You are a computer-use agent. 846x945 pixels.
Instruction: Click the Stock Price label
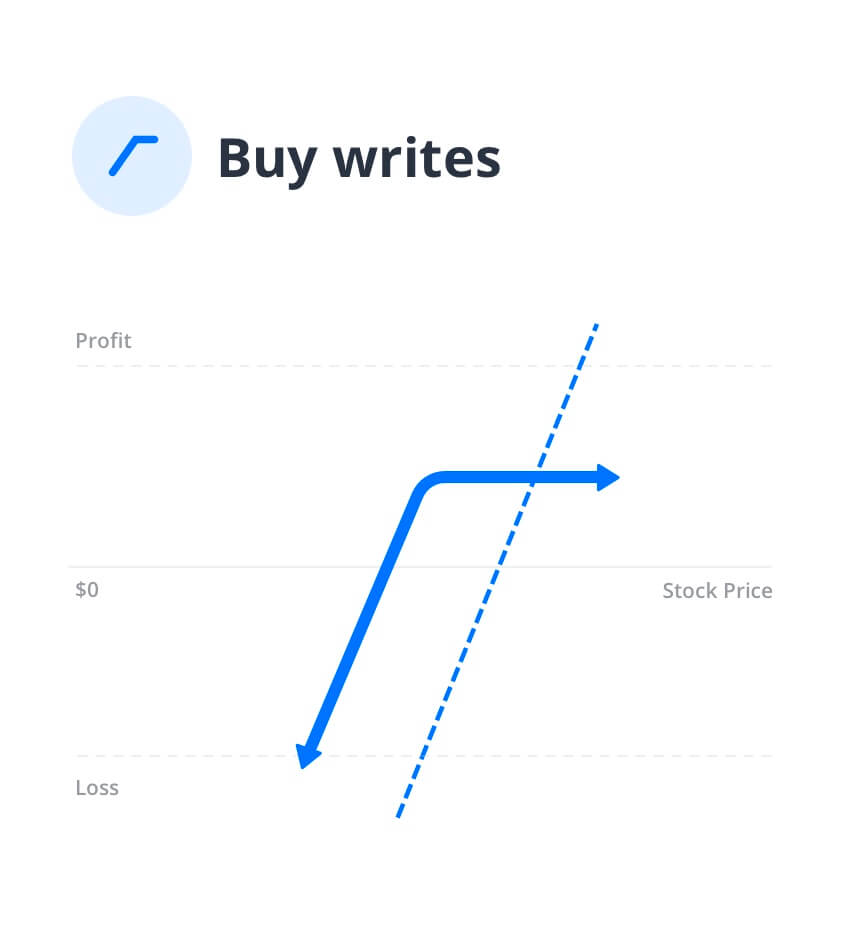(717, 591)
